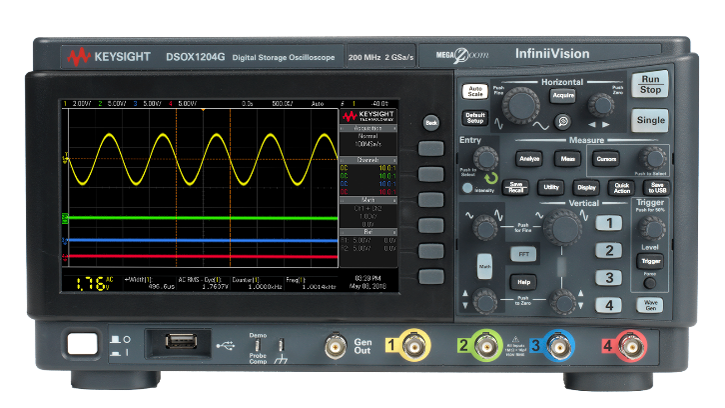
Task: Tap the Save to USB key
Action: tap(657, 187)
